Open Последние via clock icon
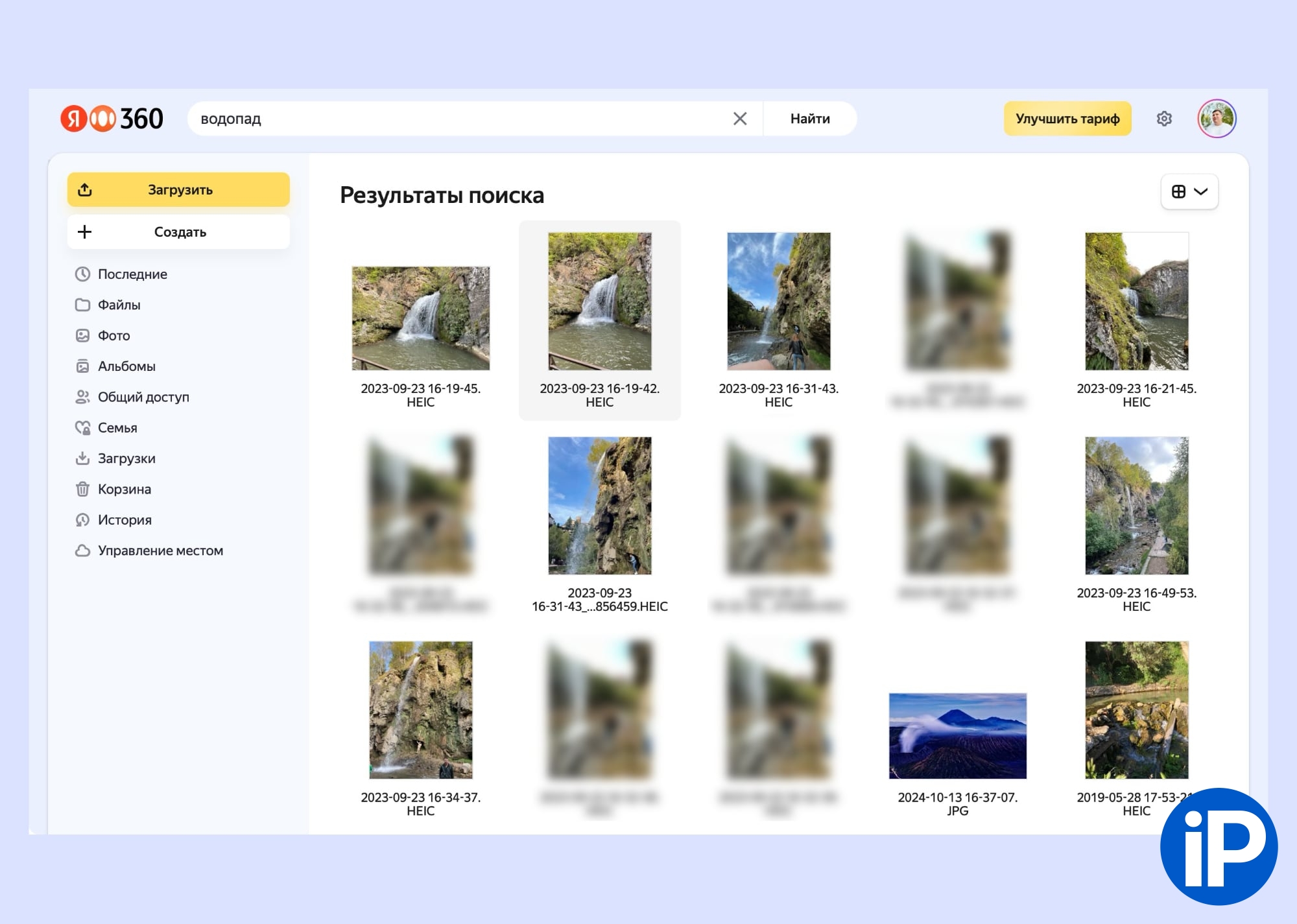1297x924 pixels. tap(82, 274)
